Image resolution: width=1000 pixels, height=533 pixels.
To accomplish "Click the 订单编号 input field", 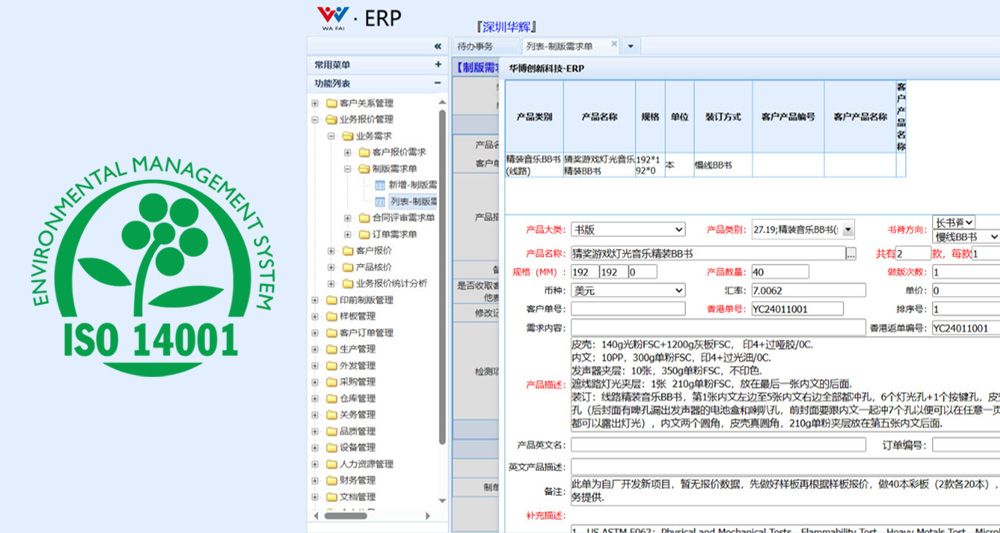I will click(966, 445).
